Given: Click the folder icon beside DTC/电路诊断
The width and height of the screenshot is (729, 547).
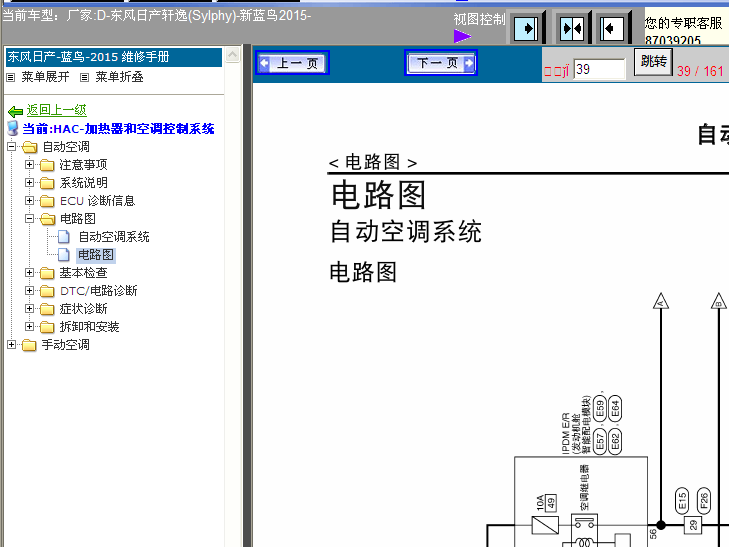Looking at the screenshot, I should pyautogui.click(x=47, y=291).
